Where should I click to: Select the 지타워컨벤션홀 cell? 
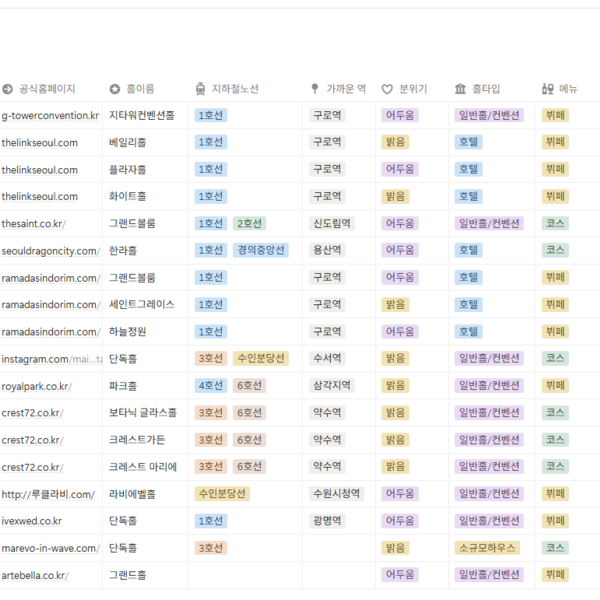coord(145,116)
